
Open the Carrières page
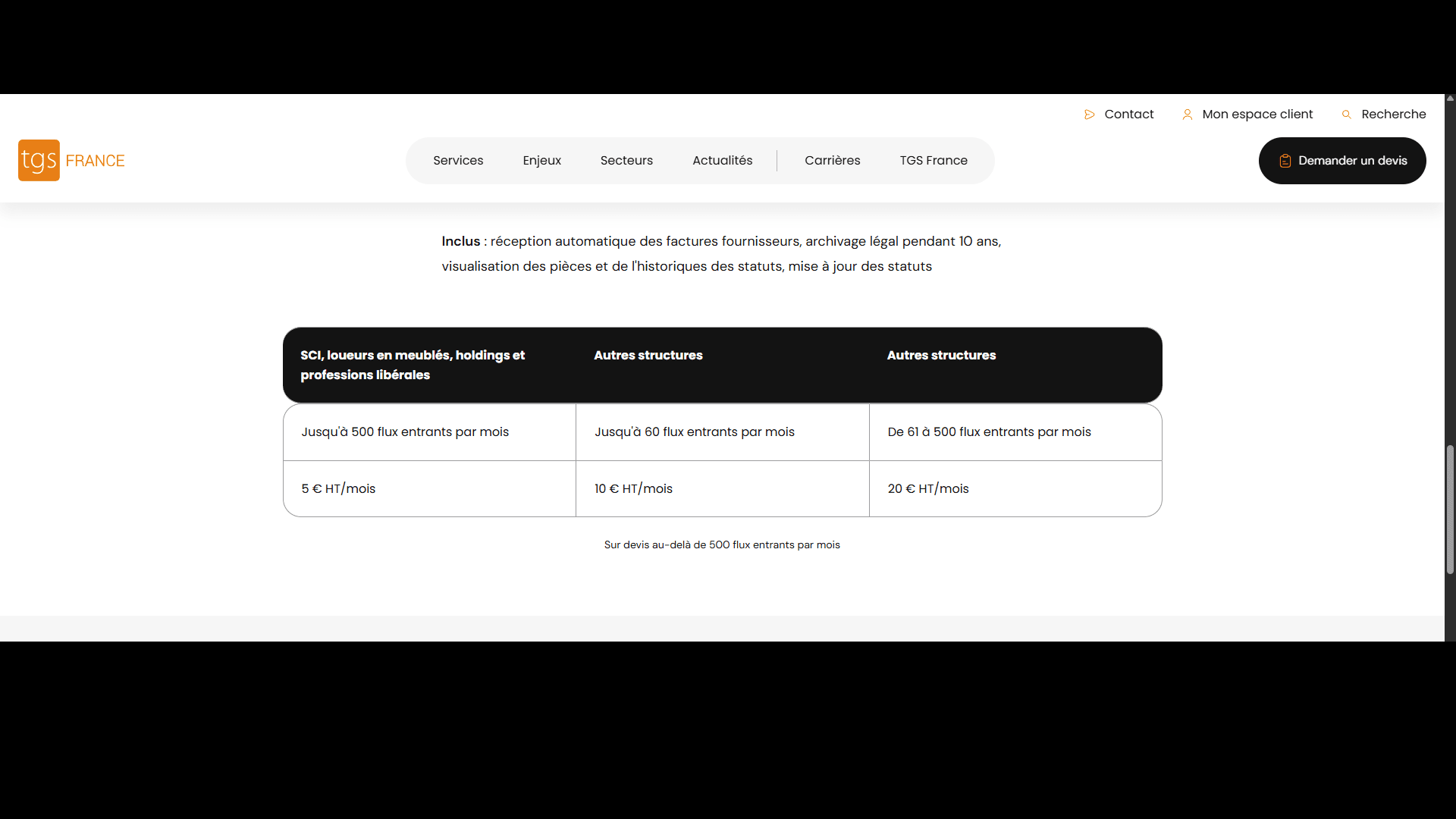coord(832,161)
